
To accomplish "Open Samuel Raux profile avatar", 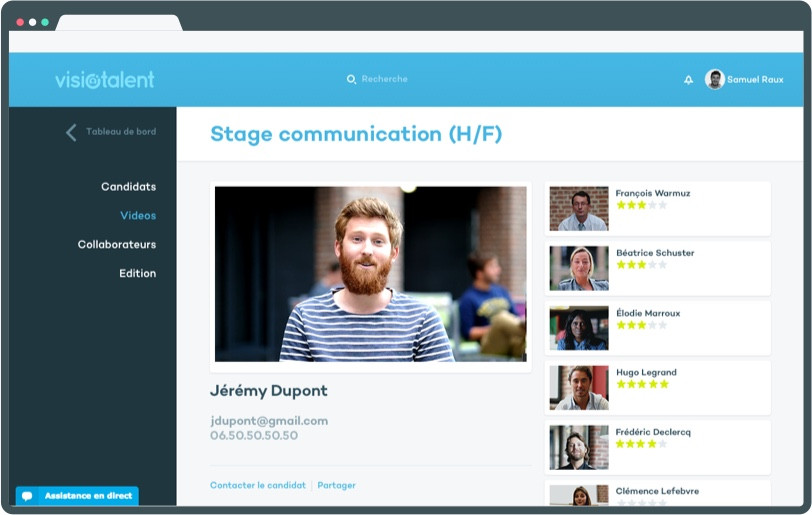I will [x=714, y=79].
